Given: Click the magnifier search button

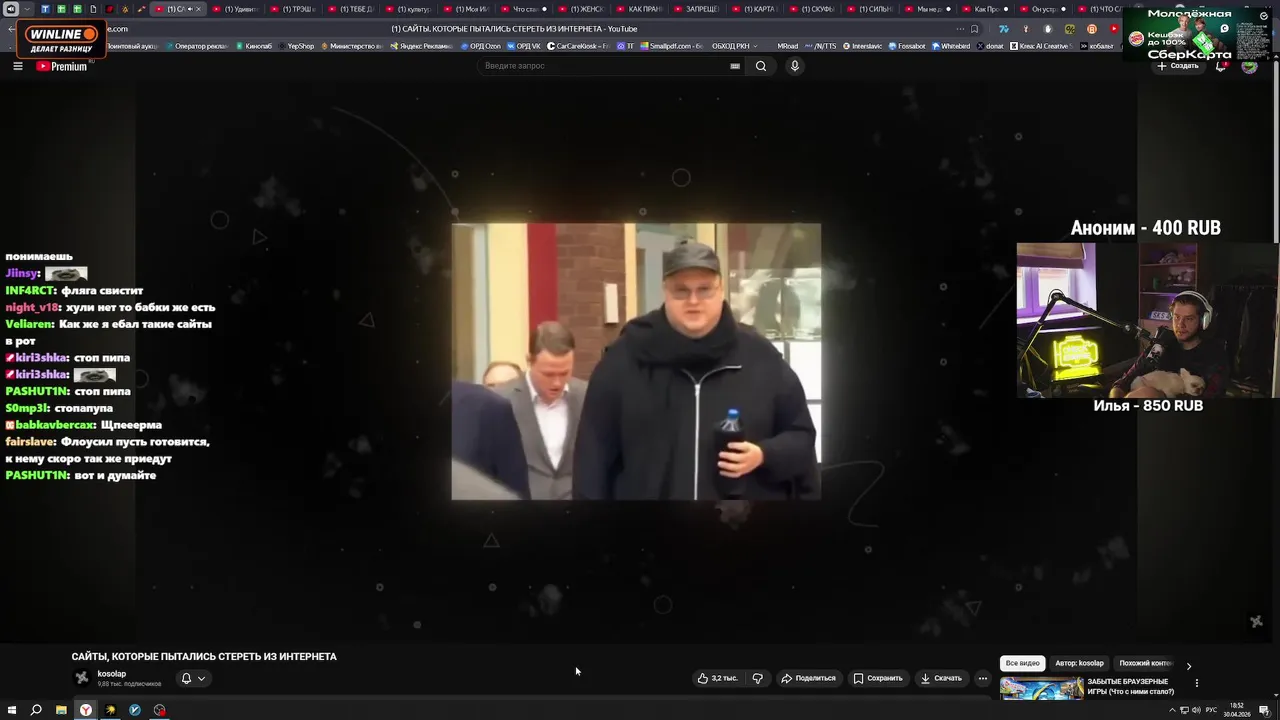Looking at the screenshot, I should coord(761,66).
